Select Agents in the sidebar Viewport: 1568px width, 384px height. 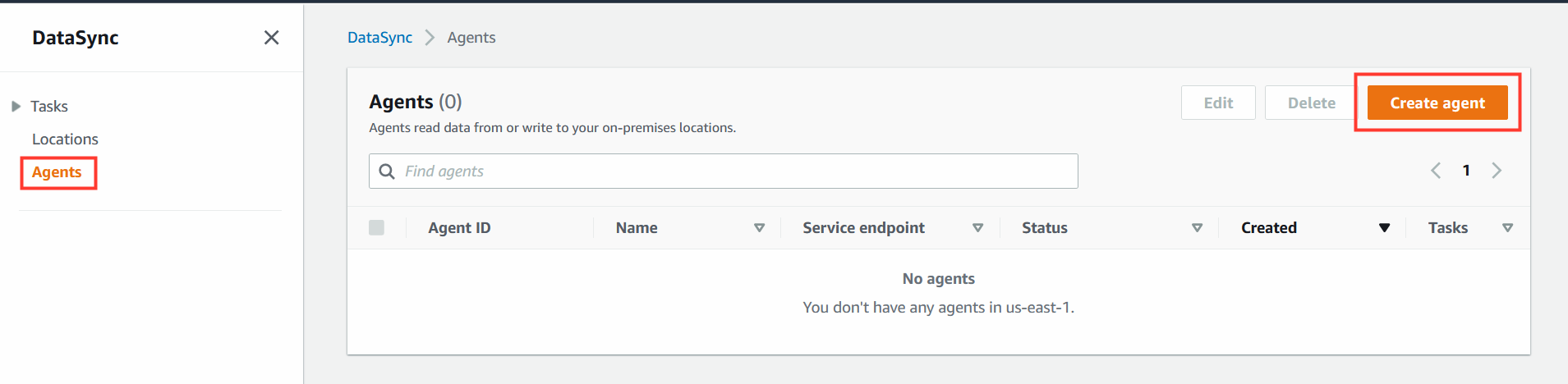pyautogui.click(x=57, y=172)
